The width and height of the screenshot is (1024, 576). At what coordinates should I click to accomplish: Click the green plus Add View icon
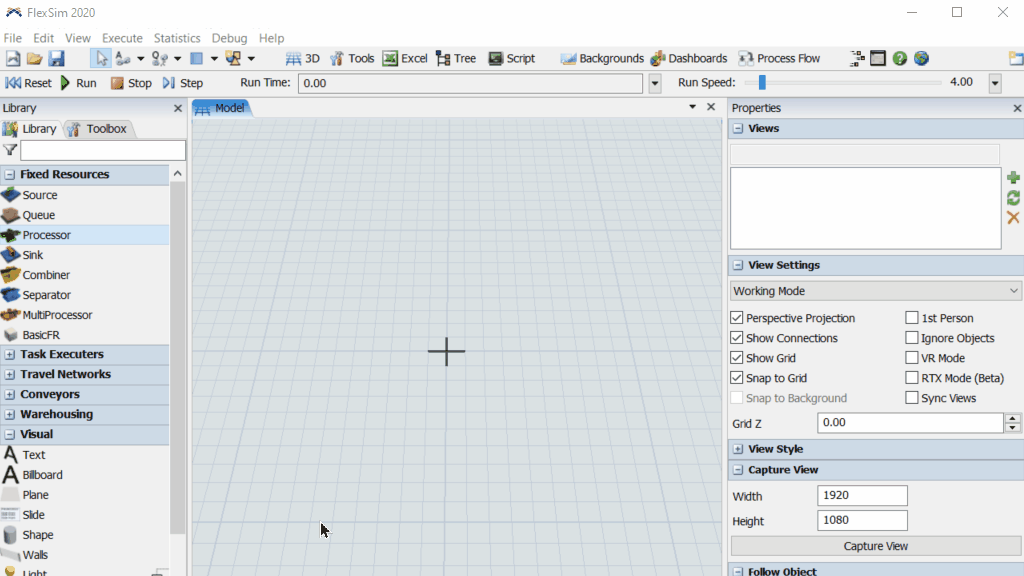tap(1012, 178)
